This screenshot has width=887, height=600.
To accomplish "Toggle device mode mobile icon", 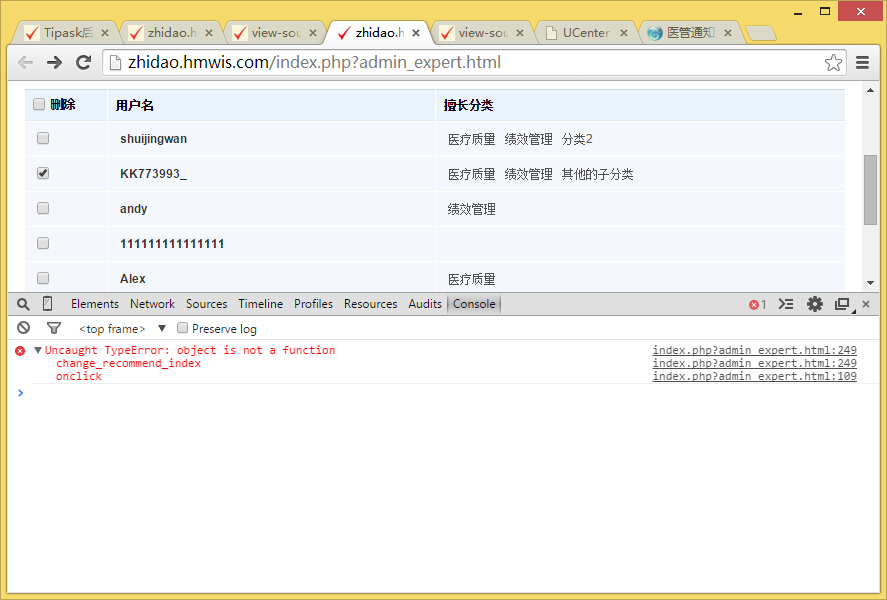I will click(47, 304).
